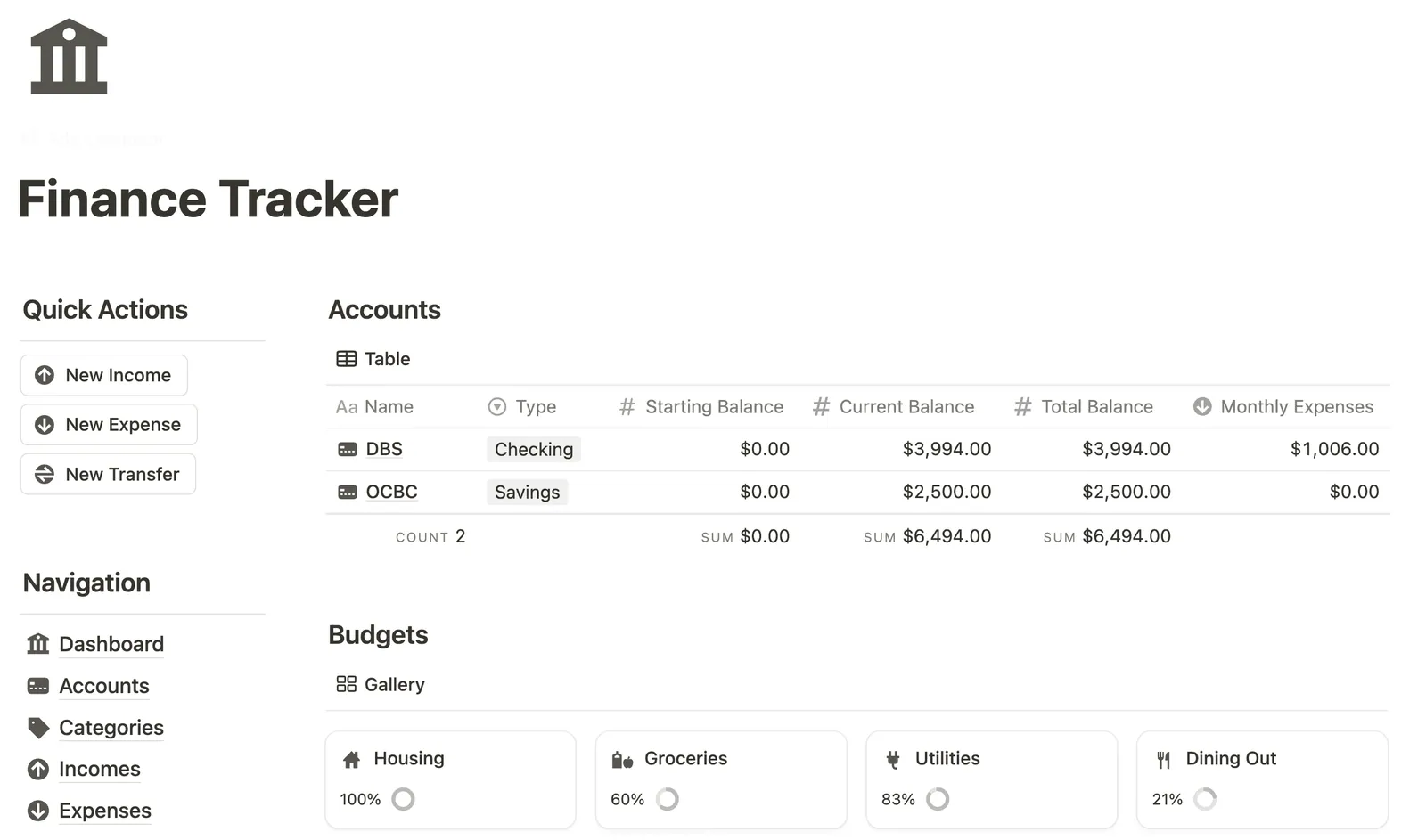This screenshot has height=840, width=1426.
Task: Open the Type column header menu
Action: click(522, 407)
